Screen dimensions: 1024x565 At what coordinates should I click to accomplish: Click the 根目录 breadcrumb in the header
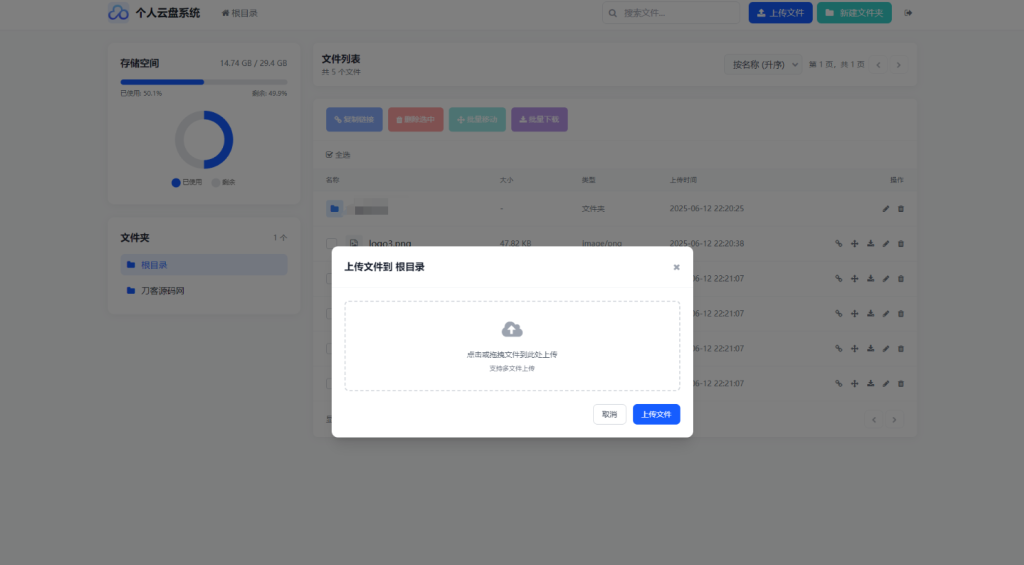click(x=240, y=13)
